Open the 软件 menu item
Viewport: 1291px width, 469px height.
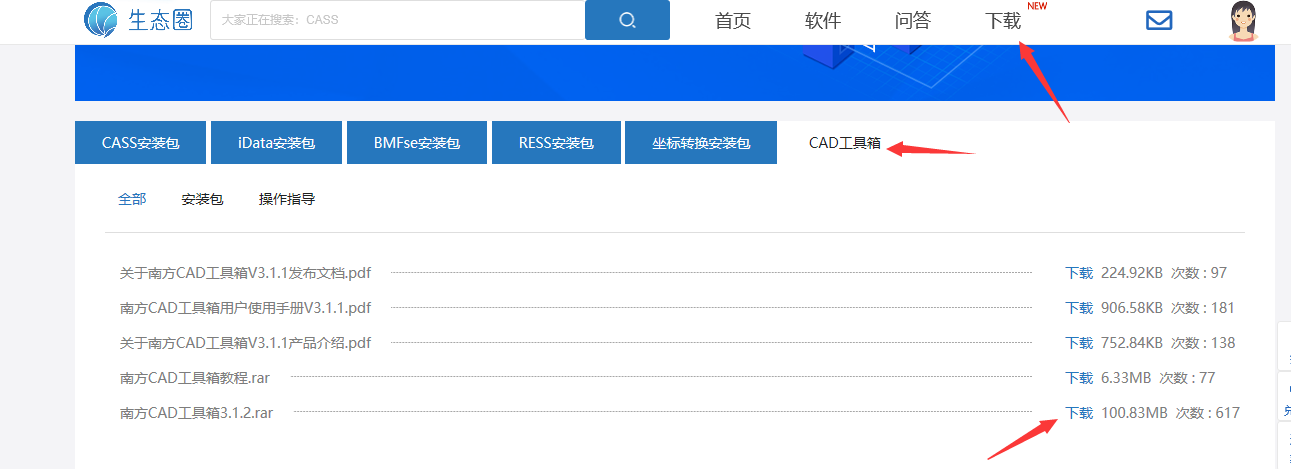tap(823, 21)
